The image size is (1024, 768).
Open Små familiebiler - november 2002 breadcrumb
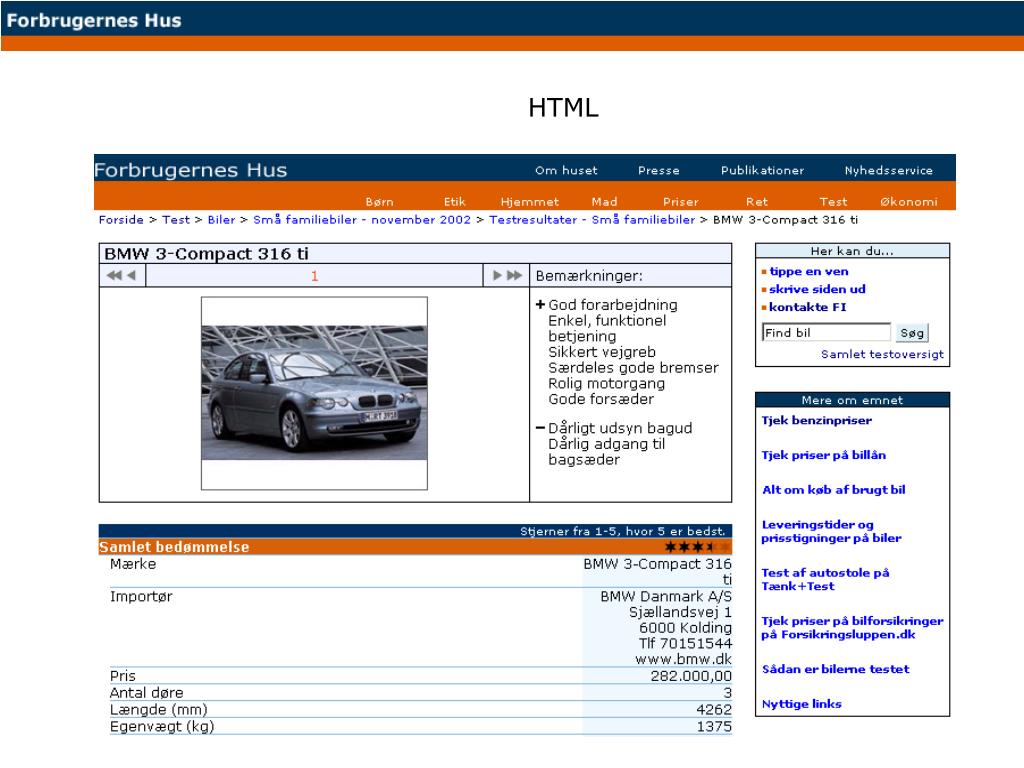(362, 220)
